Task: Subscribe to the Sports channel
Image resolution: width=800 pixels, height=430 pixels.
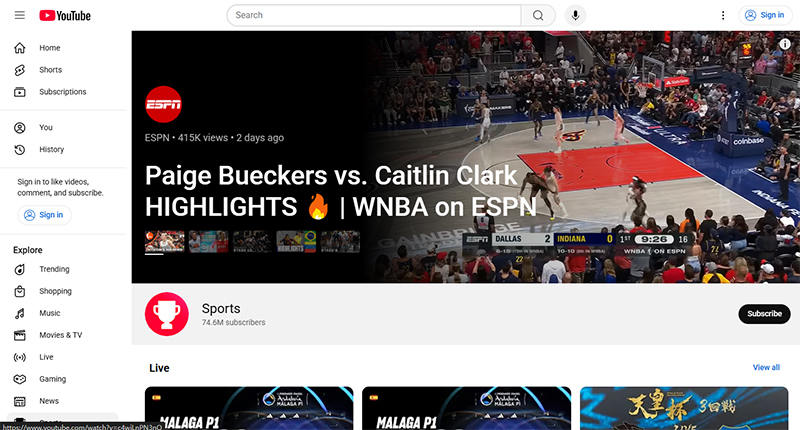Action: [764, 314]
